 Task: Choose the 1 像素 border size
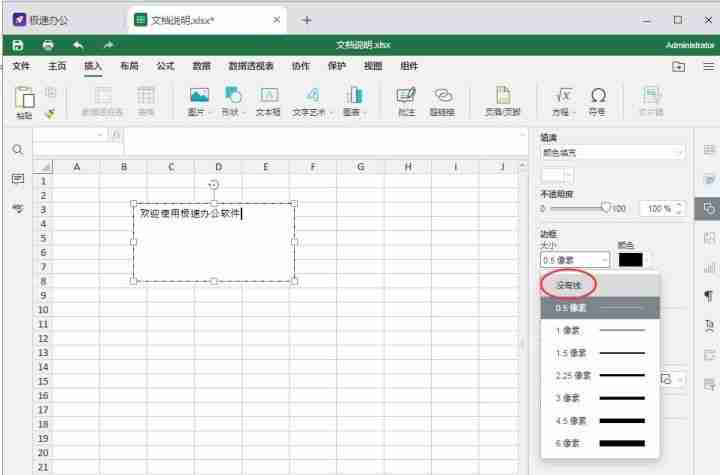(600, 330)
